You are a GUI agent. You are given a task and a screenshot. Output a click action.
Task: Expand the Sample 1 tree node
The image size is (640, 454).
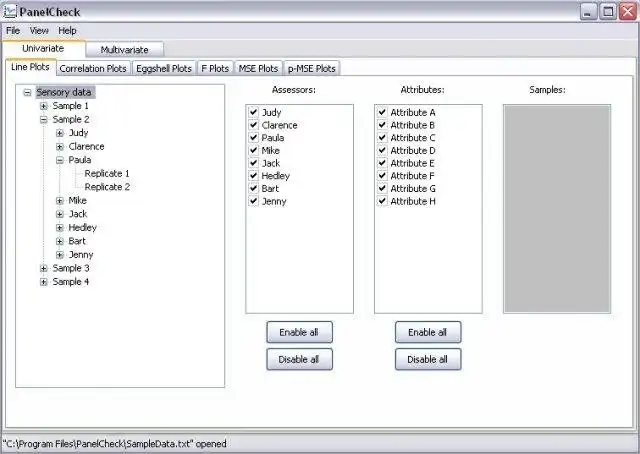coord(44,106)
